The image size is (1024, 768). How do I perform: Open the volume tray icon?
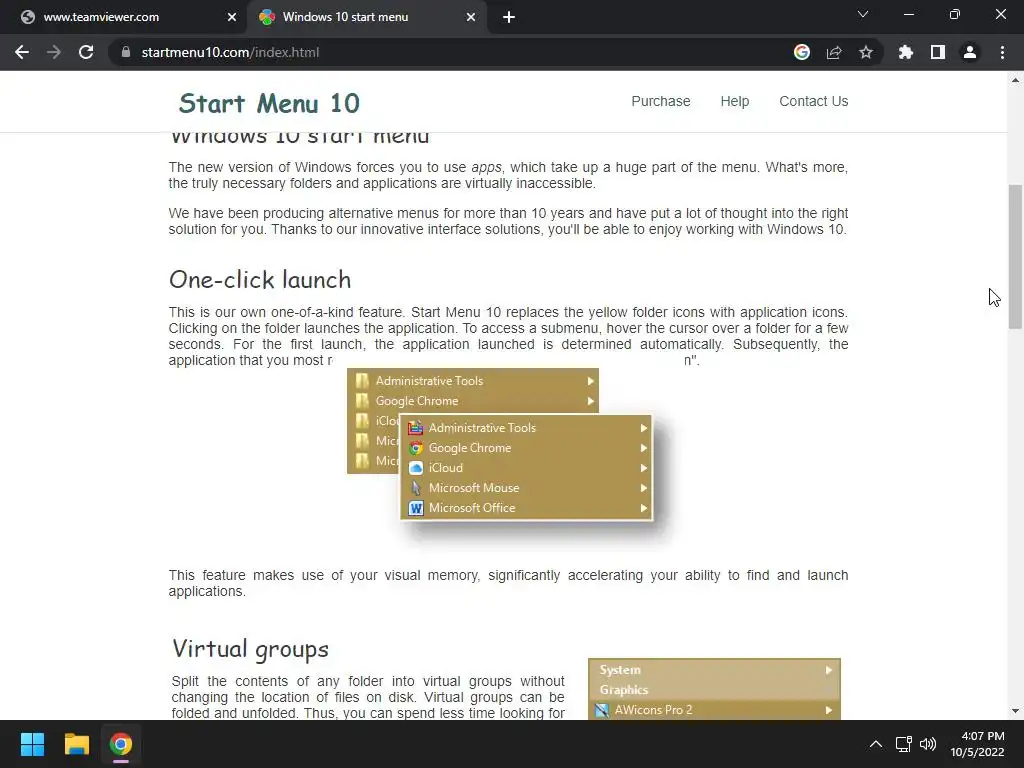(928, 744)
